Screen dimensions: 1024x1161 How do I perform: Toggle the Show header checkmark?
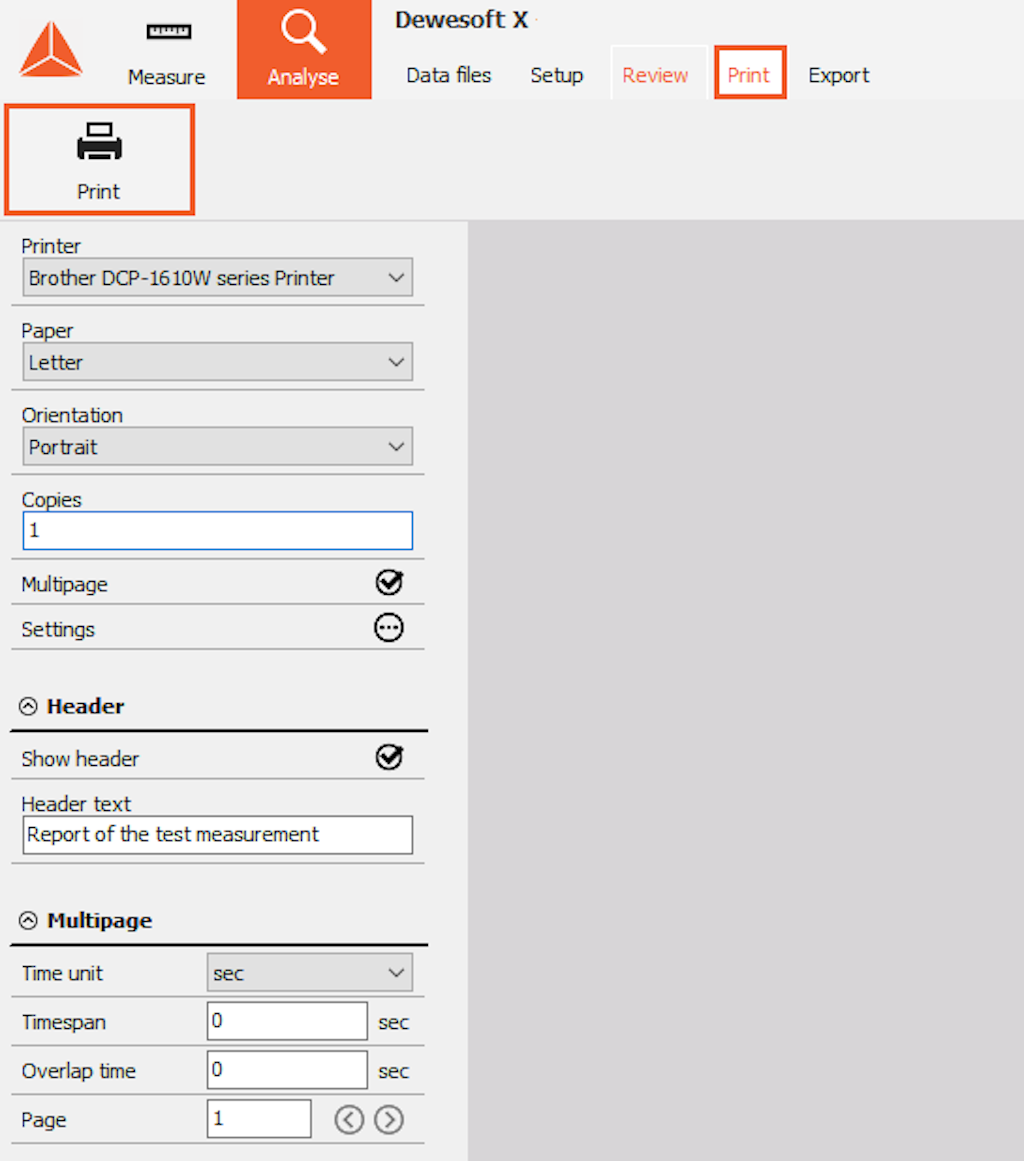click(x=389, y=757)
